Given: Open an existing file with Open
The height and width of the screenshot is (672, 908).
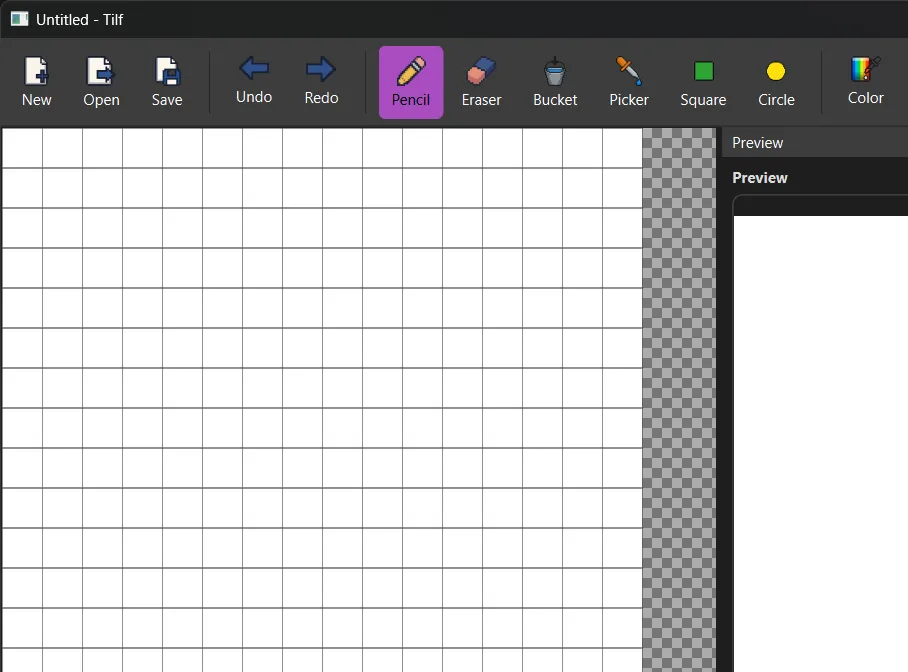Looking at the screenshot, I should click(x=101, y=82).
